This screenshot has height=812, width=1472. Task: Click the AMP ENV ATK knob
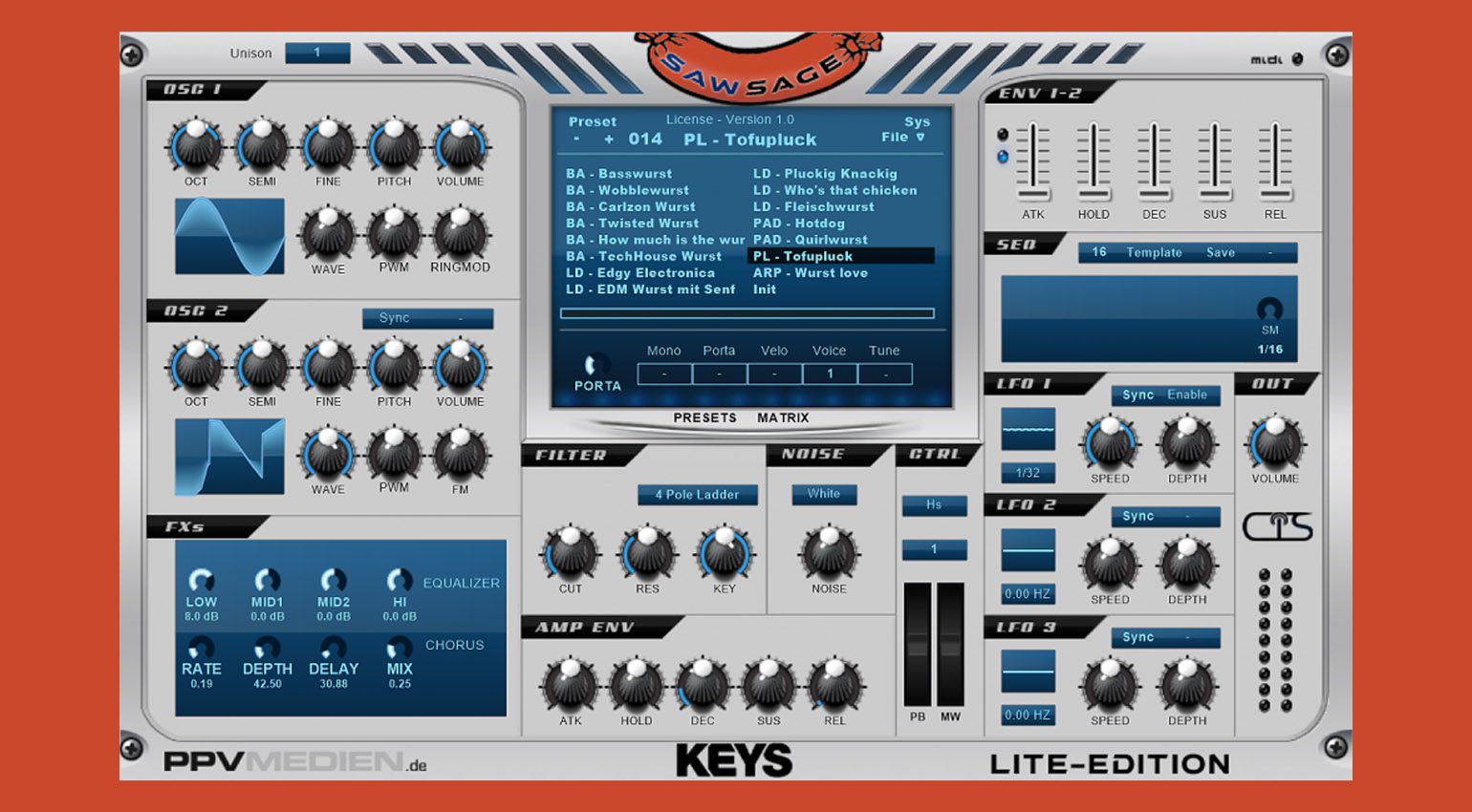pyautogui.click(x=571, y=685)
